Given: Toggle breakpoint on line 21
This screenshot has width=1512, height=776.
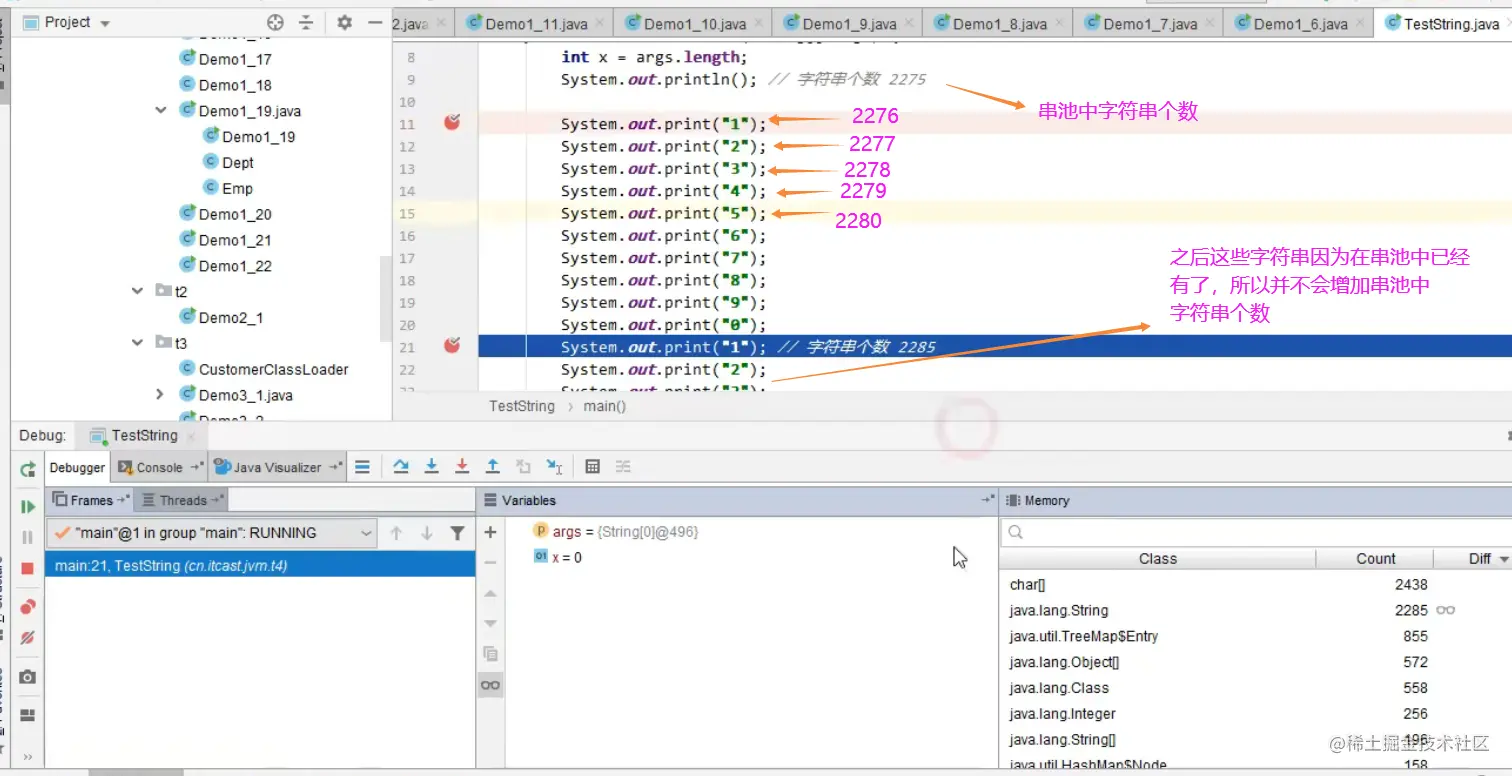Looking at the screenshot, I should pos(452,346).
